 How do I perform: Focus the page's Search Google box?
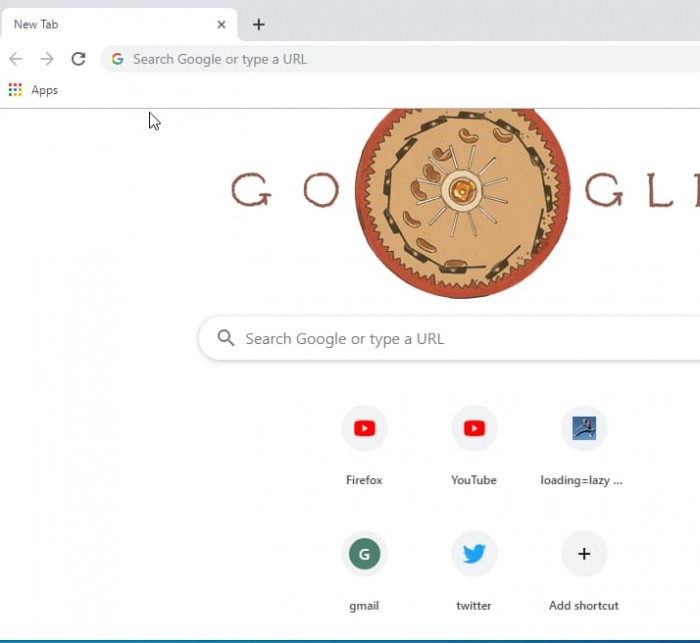click(x=449, y=338)
